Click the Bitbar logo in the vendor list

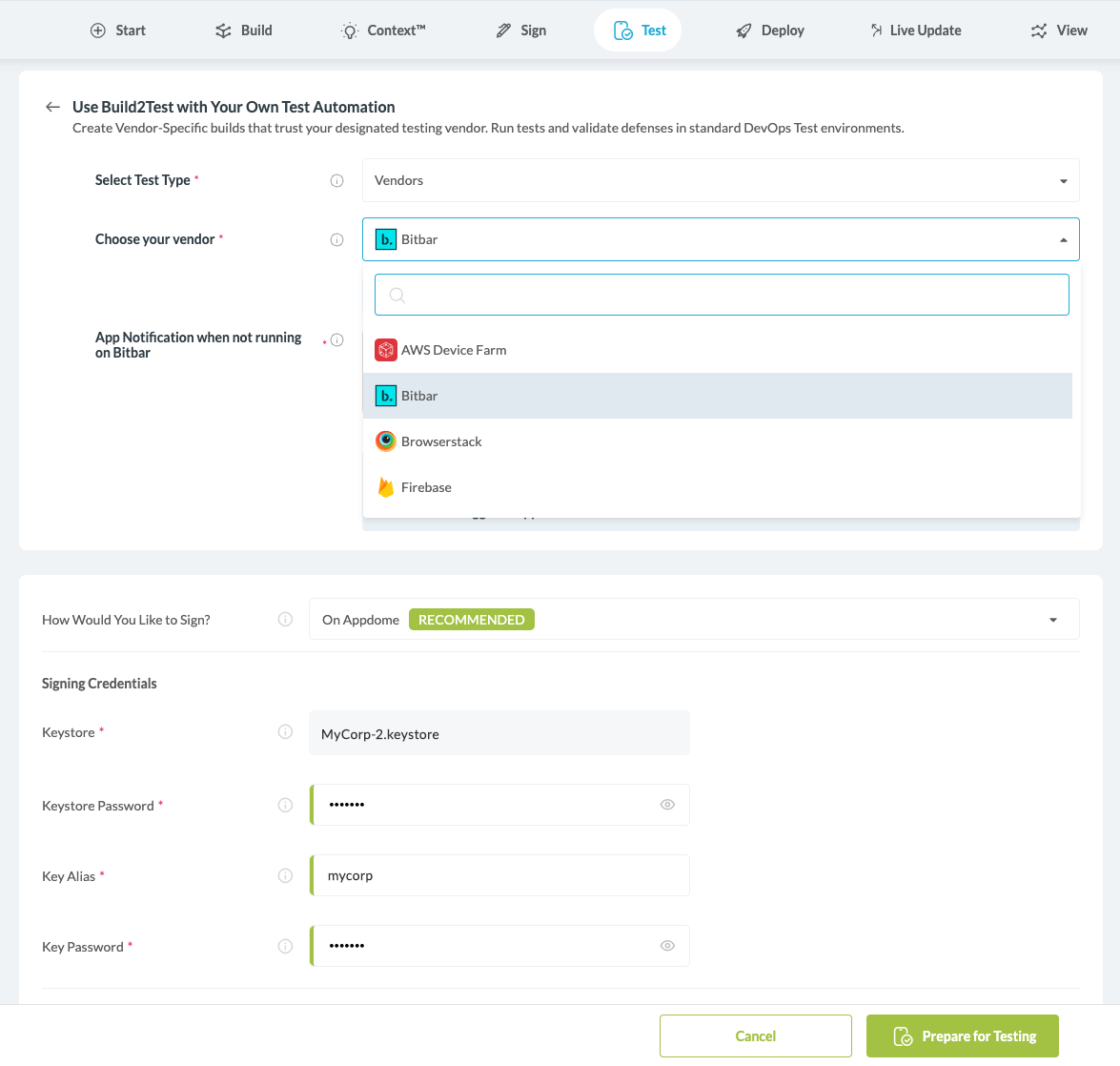[x=386, y=396]
